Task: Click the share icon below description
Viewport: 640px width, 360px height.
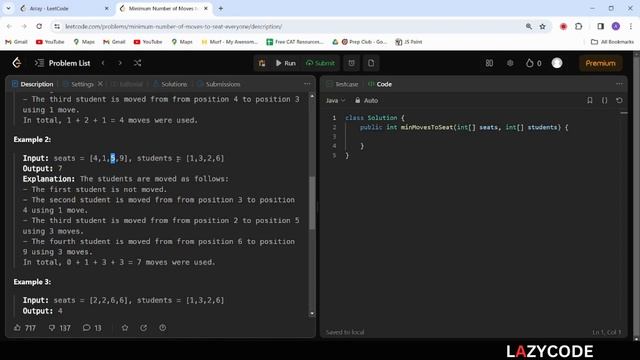Action: click(144, 328)
